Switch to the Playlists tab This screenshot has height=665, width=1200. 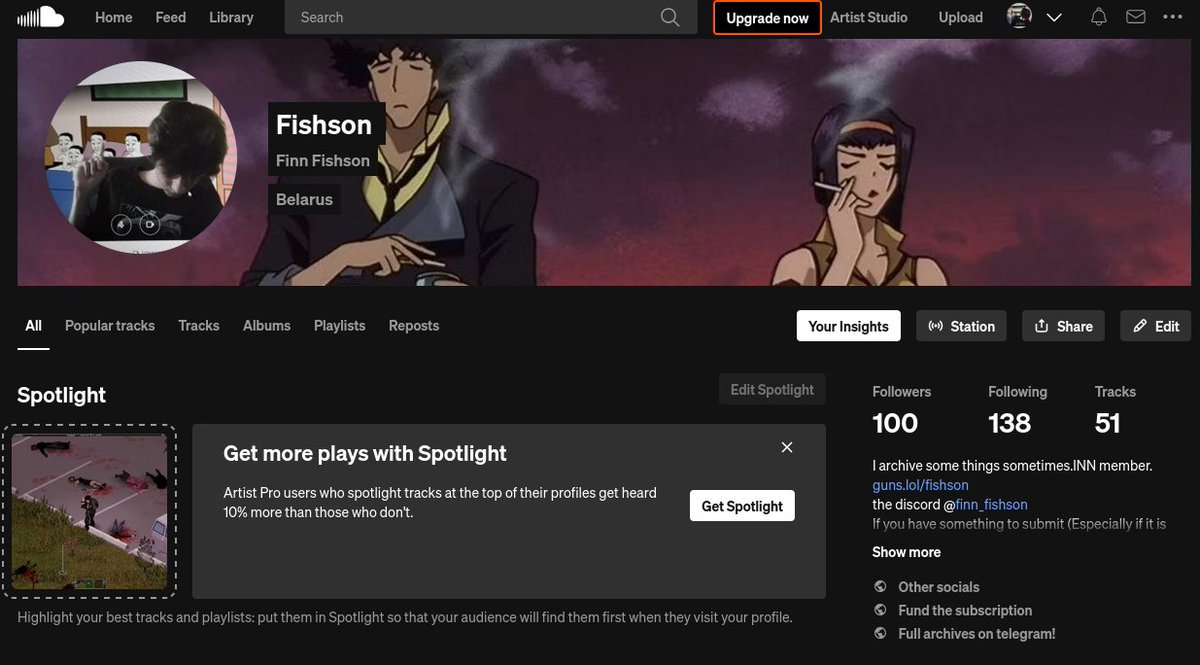340,326
